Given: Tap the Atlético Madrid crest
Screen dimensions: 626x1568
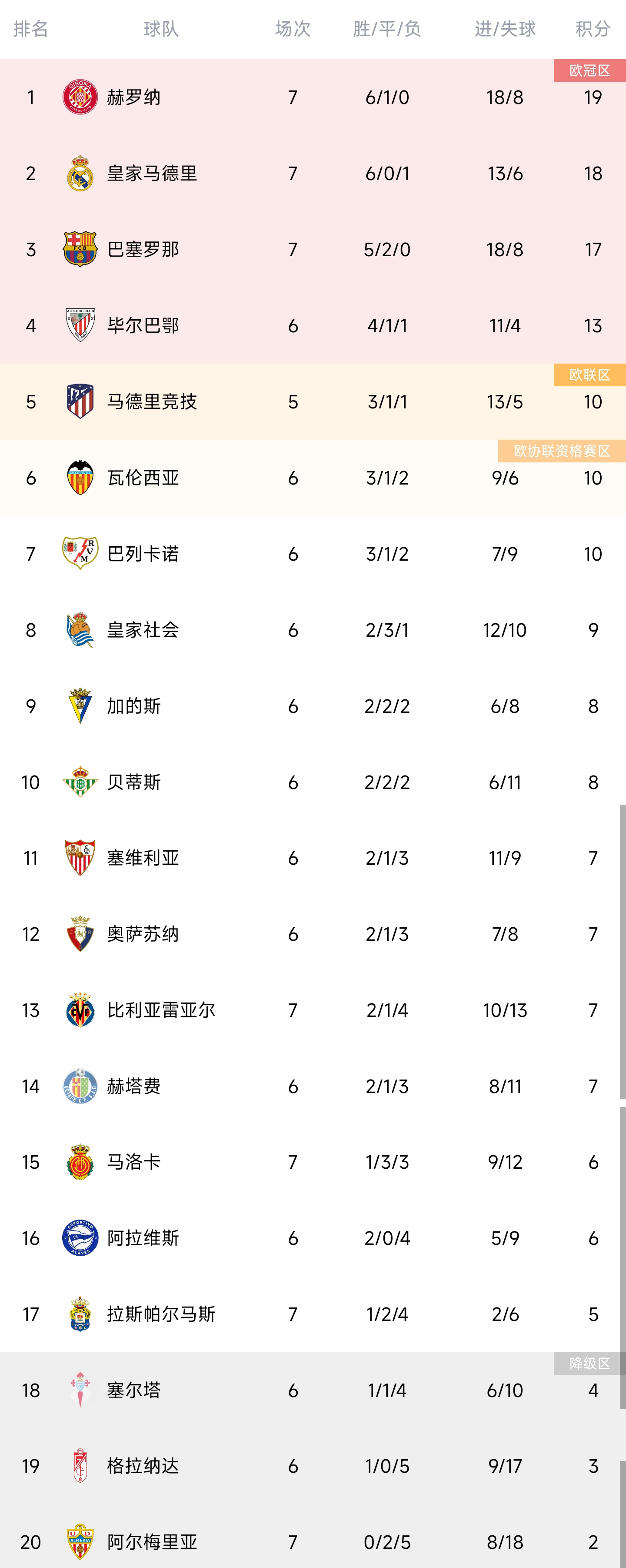Looking at the screenshot, I should 80,401.
